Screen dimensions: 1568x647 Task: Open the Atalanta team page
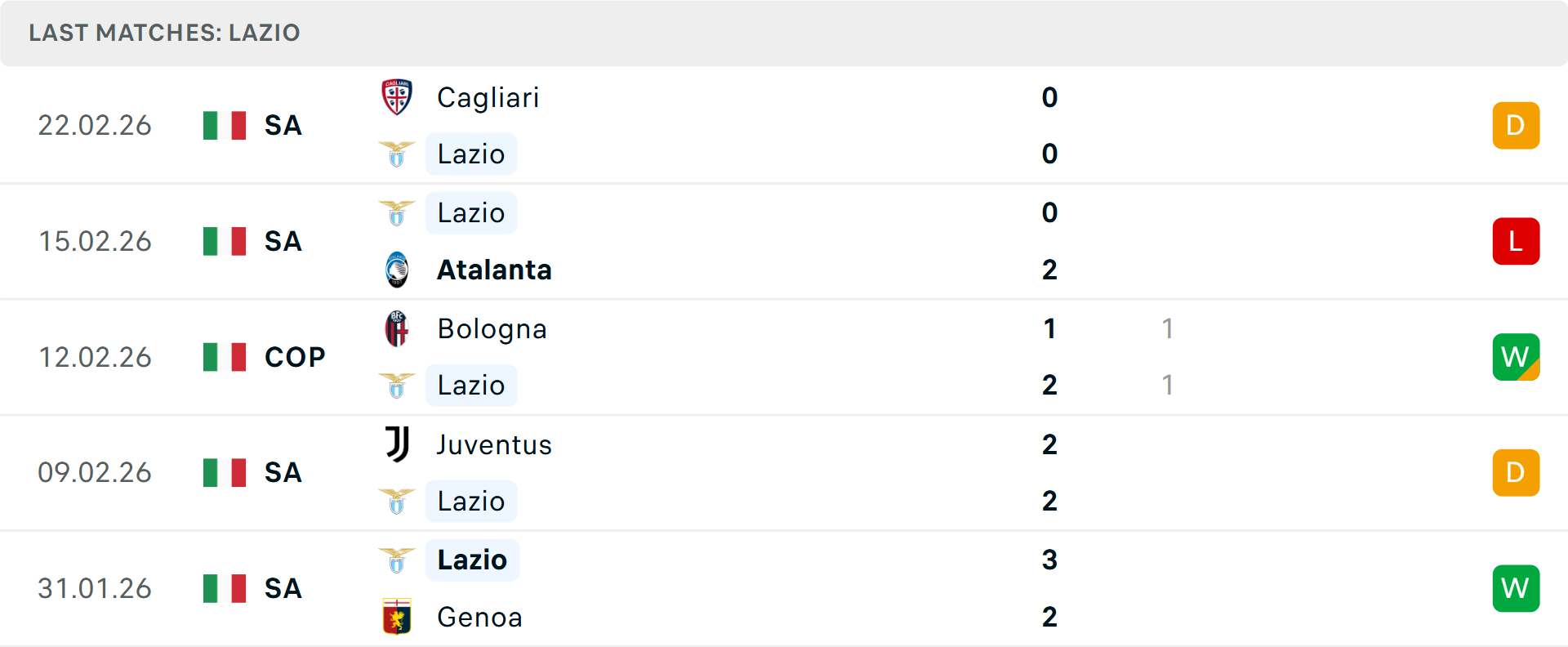click(494, 270)
